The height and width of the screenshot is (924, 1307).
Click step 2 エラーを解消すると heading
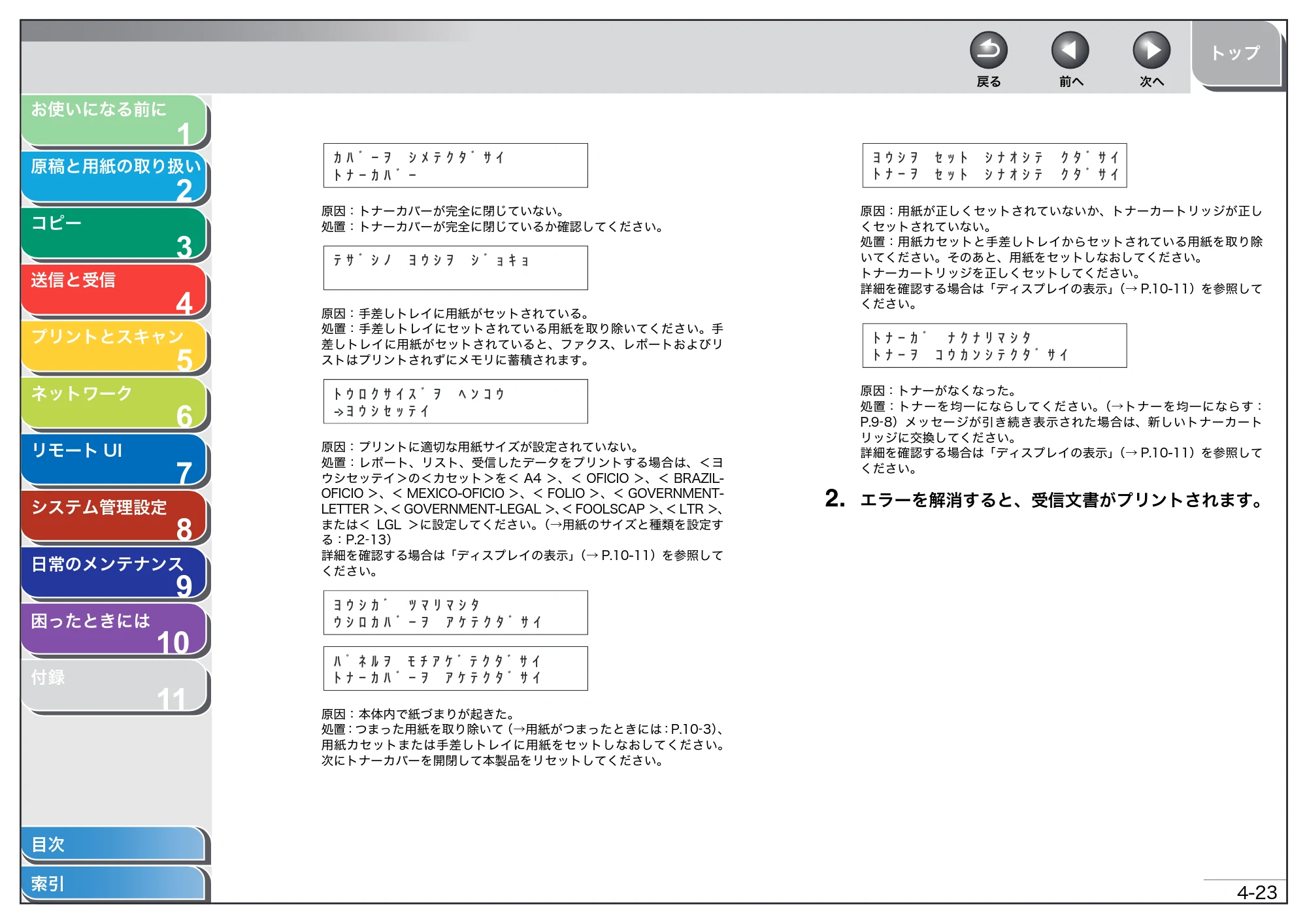[1044, 500]
